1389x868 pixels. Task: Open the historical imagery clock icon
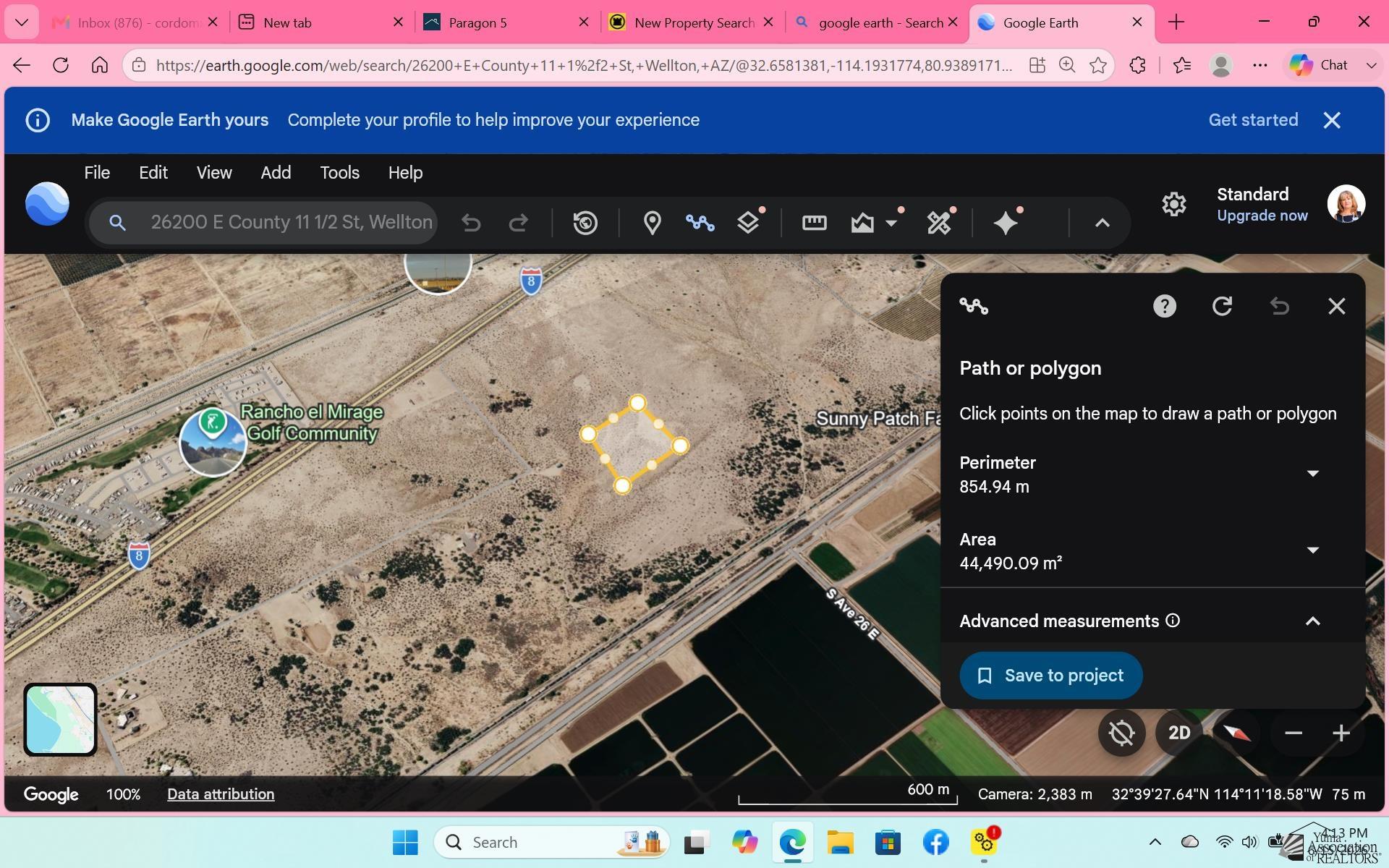[585, 223]
